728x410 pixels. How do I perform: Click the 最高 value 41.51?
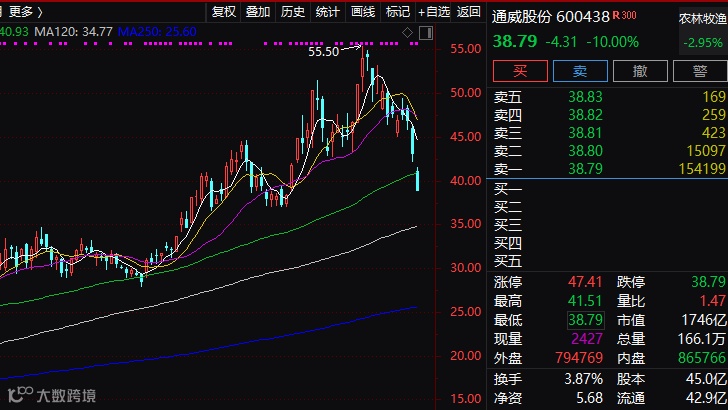(585, 301)
